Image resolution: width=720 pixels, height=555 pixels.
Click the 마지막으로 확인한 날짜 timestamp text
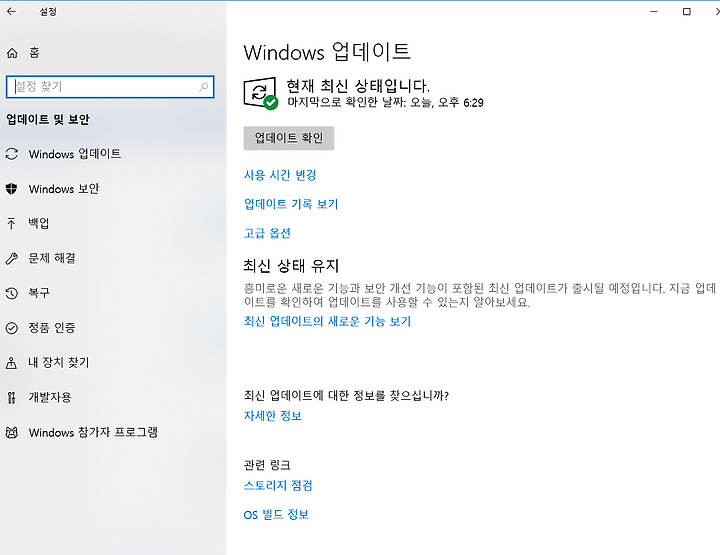(x=385, y=102)
